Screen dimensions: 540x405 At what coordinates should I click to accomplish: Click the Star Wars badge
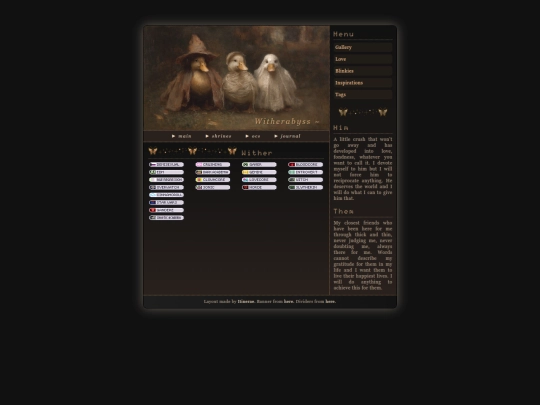(x=166, y=202)
